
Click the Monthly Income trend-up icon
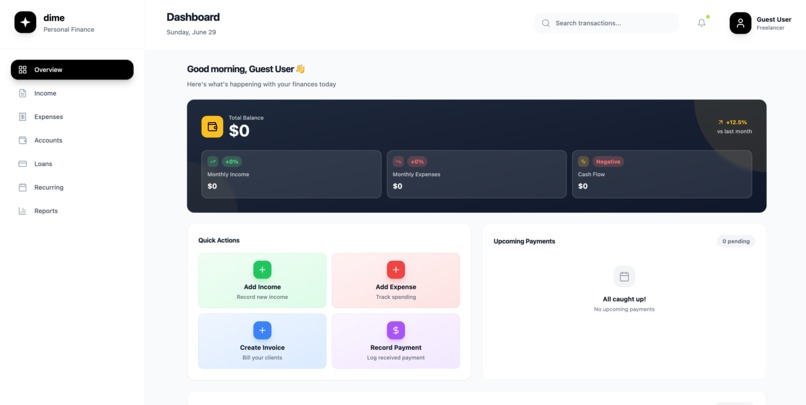pos(213,161)
